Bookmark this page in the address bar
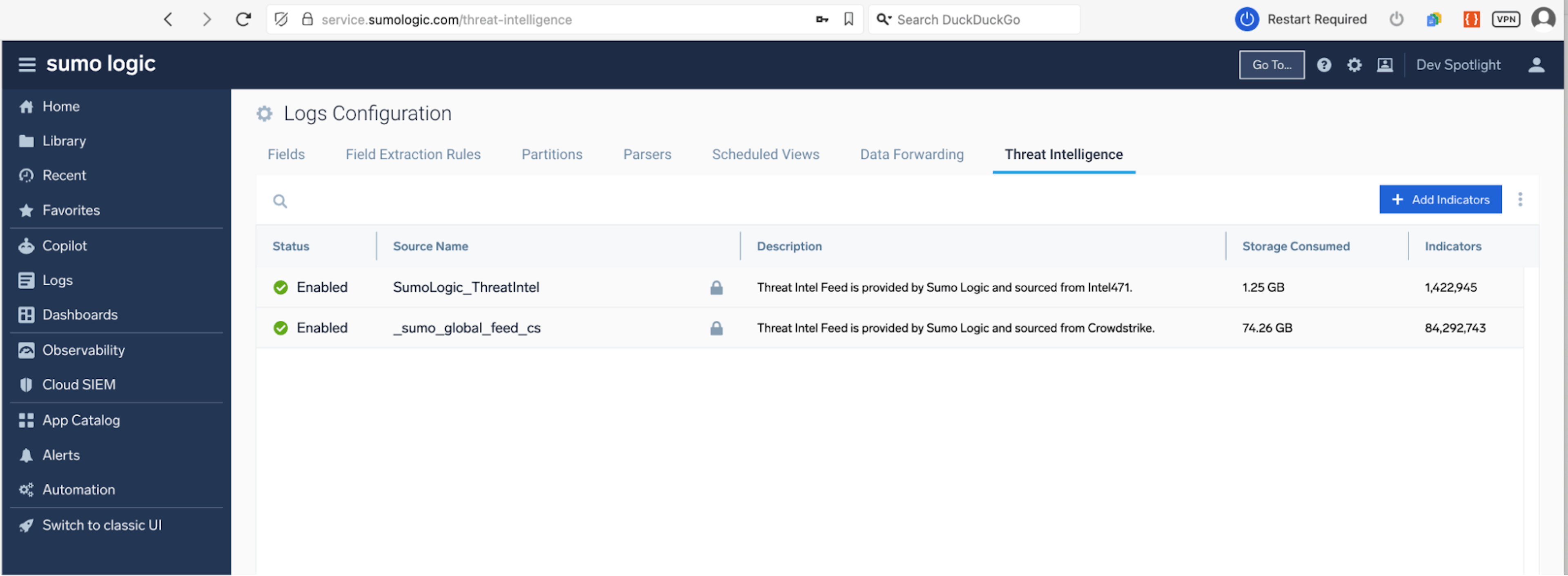Image resolution: width=1568 pixels, height=576 pixels. tap(849, 20)
